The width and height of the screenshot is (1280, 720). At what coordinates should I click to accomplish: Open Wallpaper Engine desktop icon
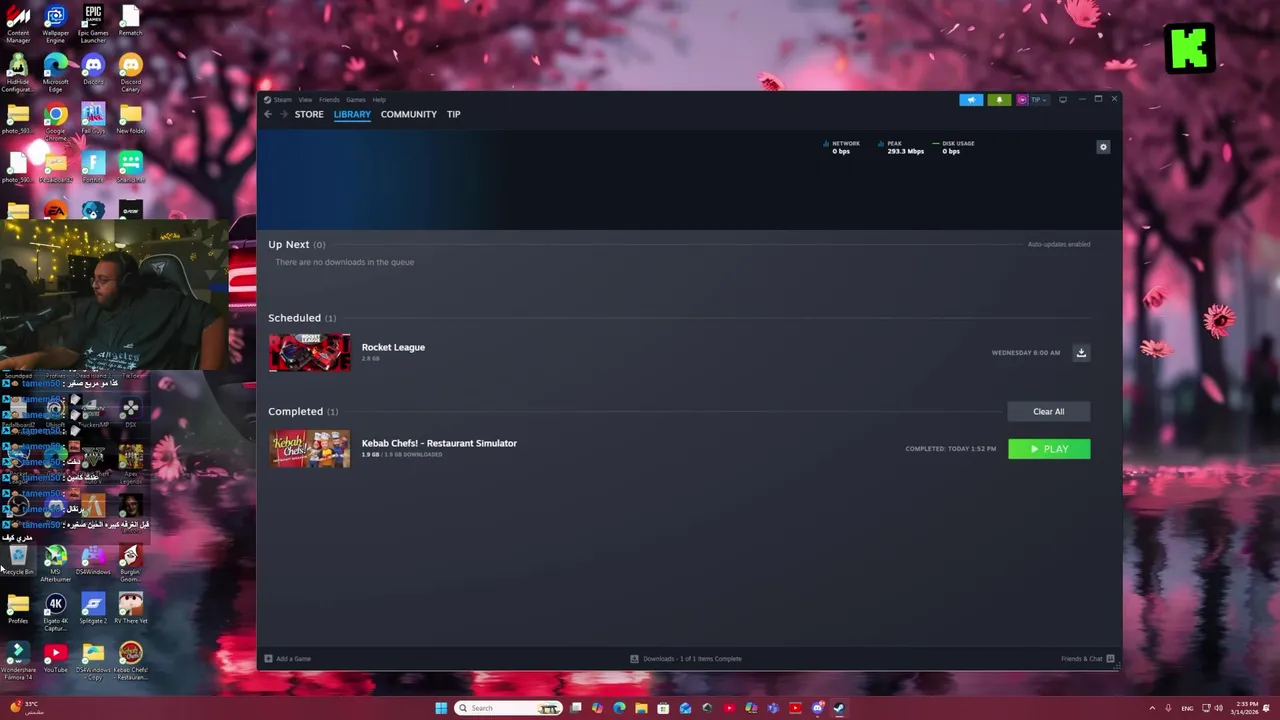pyautogui.click(x=55, y=24)
